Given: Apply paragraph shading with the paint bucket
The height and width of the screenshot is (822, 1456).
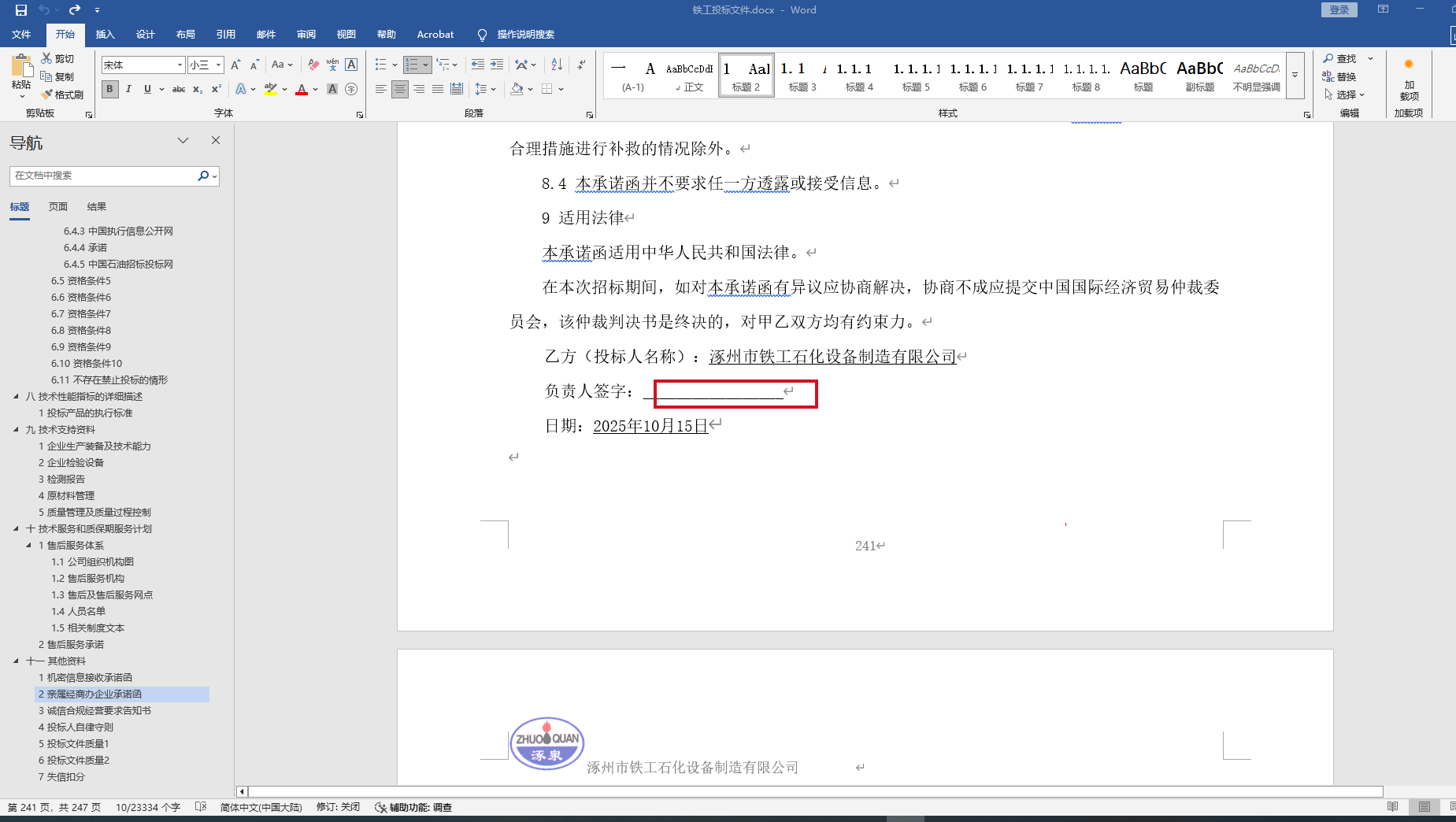Looking at the screenshot, I should [517, 89].
